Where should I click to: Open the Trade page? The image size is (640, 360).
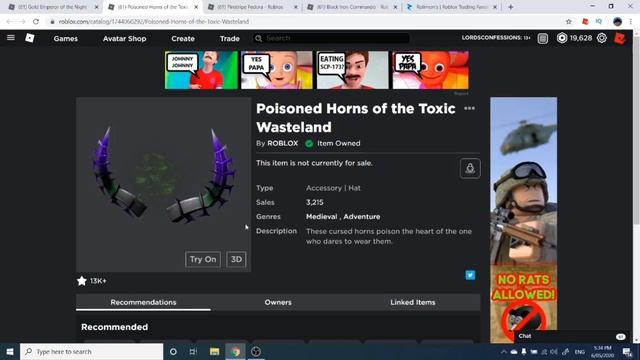pos(229,39)
